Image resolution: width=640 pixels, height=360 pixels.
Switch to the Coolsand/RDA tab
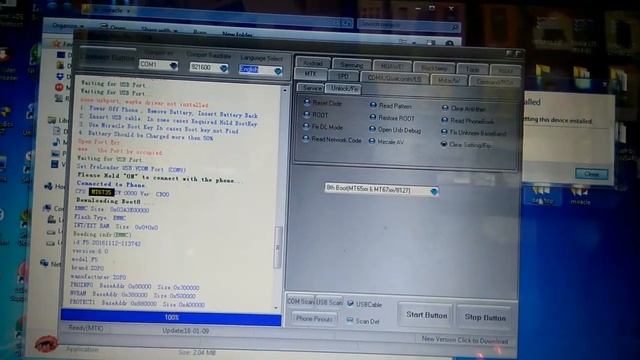(x=494, y=82)
